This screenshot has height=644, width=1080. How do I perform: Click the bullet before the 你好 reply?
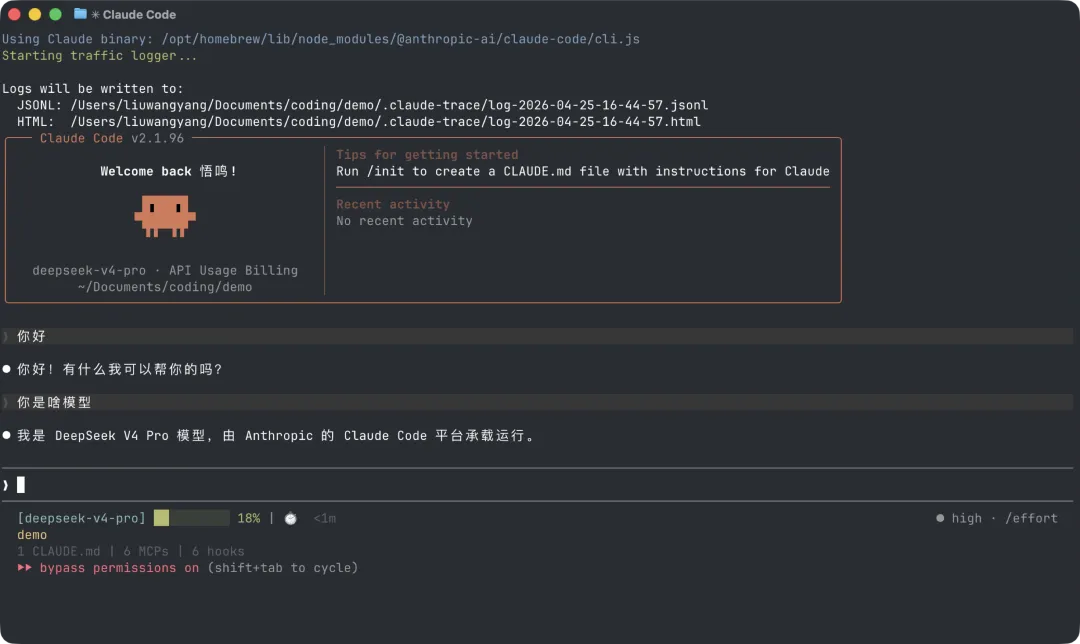click(6, 369)
